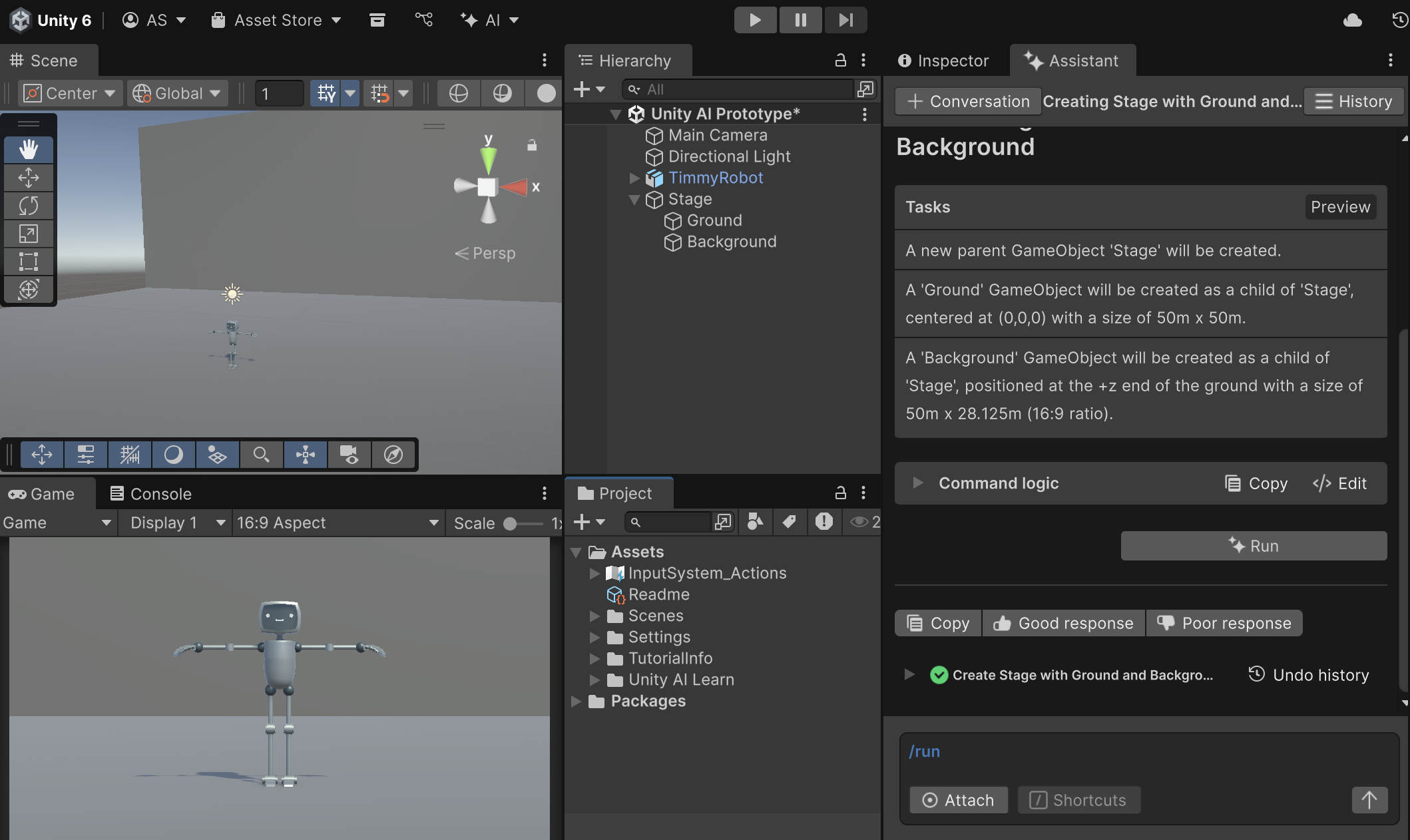Expand the TimmyRobot hierarchy item
The height and width of the screenshot is (840, 1410).
634,178
